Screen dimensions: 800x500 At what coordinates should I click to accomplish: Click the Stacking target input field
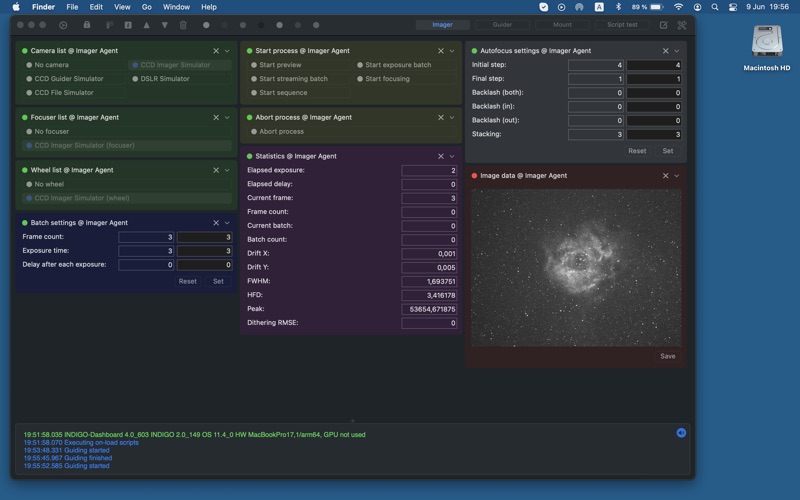[654, 134]
